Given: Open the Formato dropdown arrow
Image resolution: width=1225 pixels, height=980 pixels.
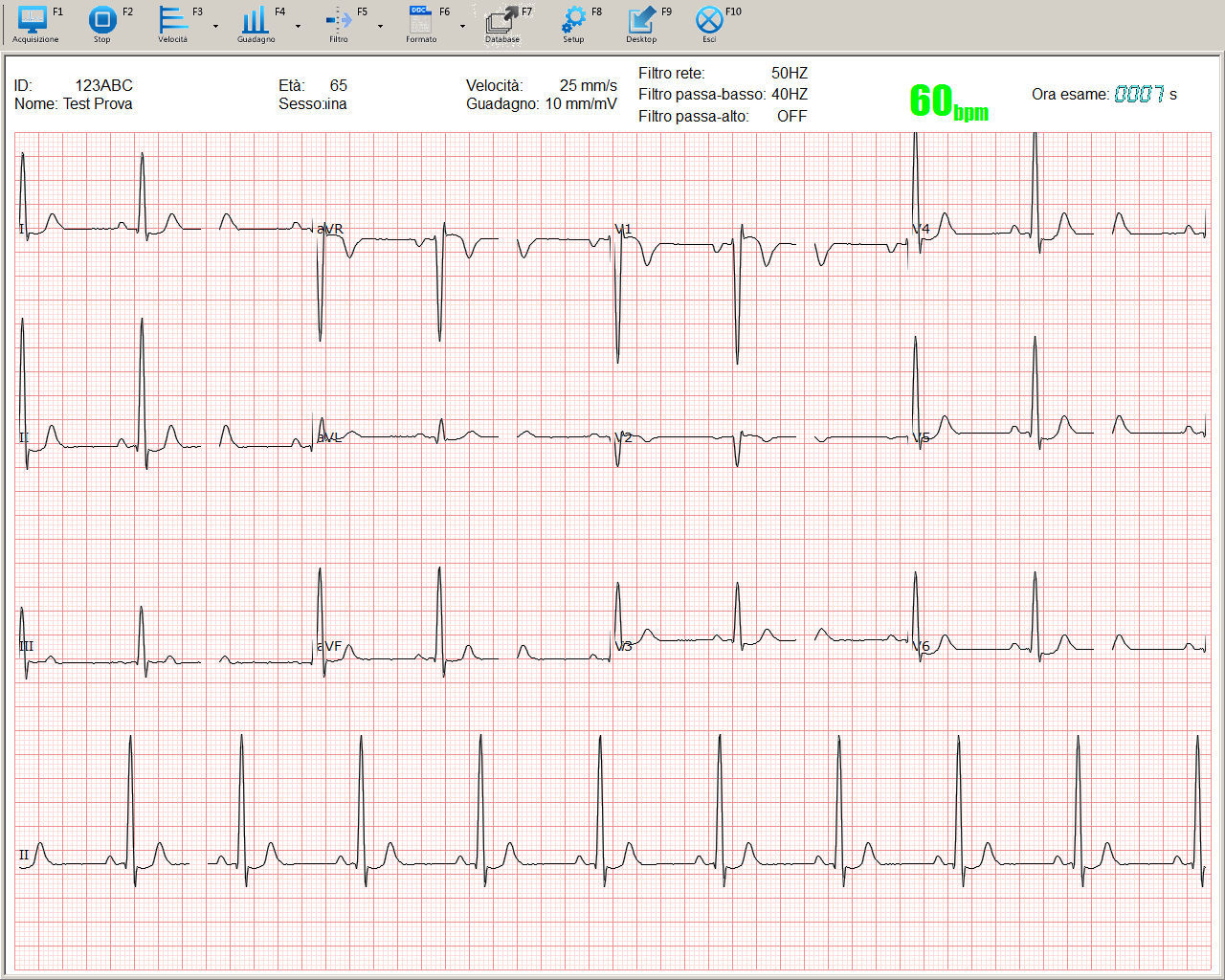Looking at the screenshot, I should pos(462,26).
